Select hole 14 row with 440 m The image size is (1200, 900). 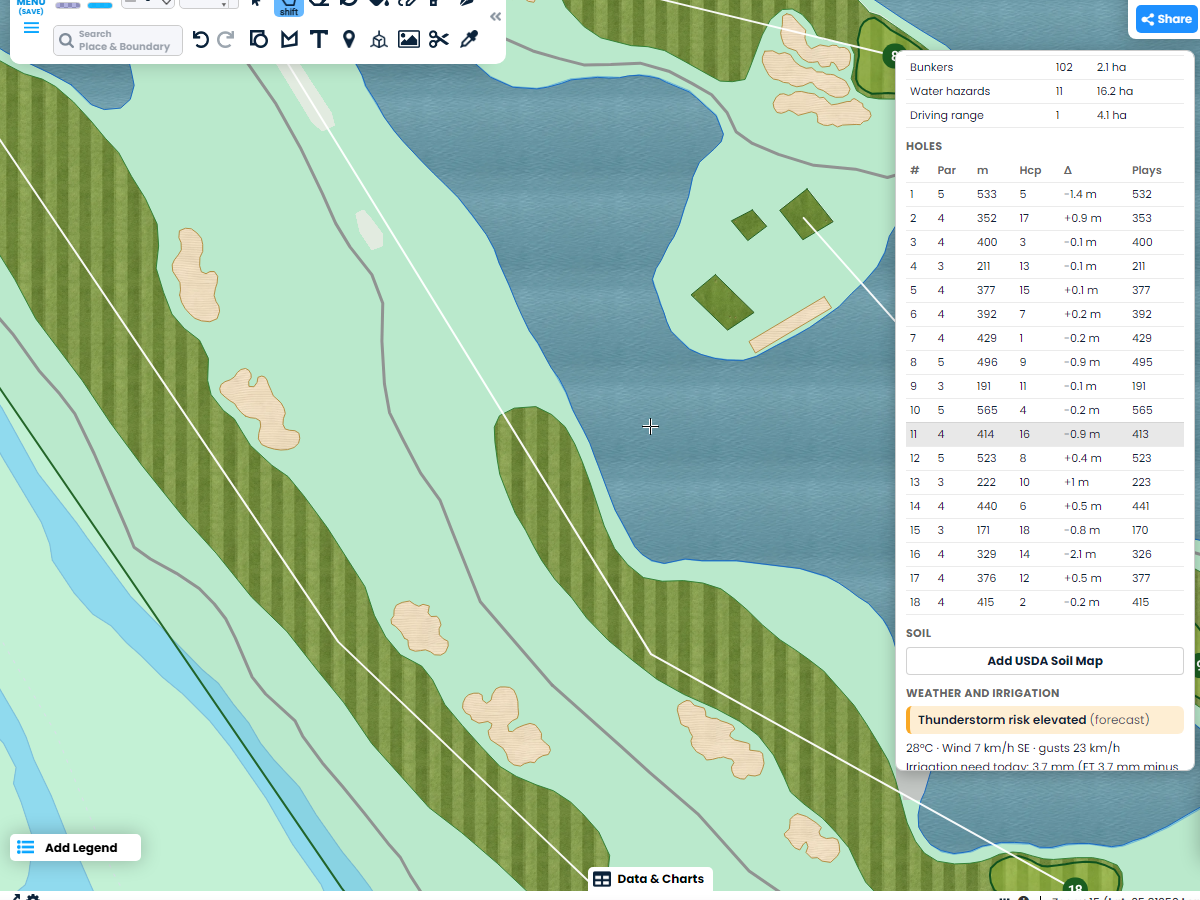tap(1045, 506)
